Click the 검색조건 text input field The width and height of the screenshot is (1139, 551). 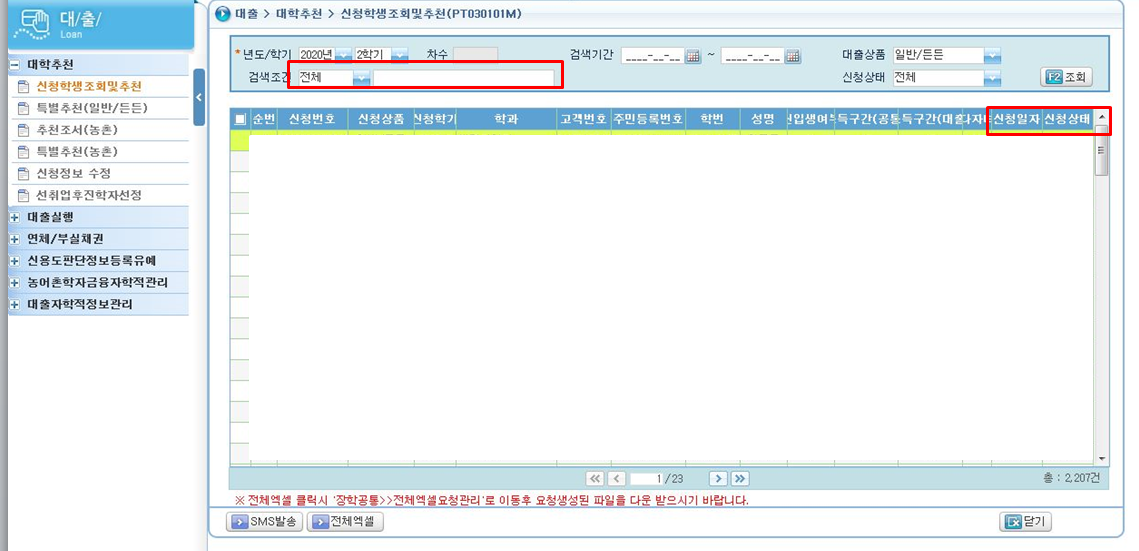463,77
